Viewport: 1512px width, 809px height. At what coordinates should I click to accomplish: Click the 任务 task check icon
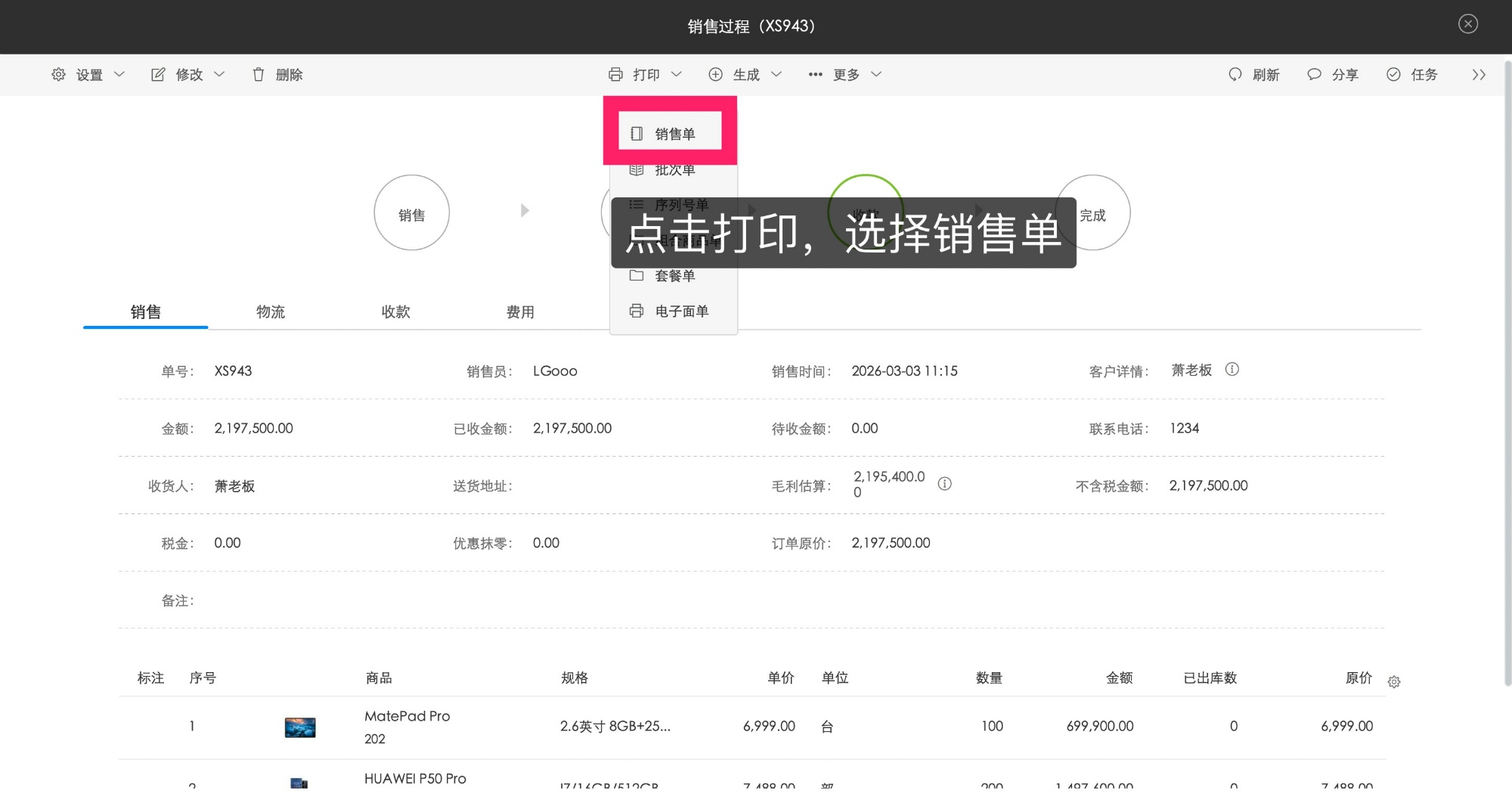click(x=1393, y=74)
